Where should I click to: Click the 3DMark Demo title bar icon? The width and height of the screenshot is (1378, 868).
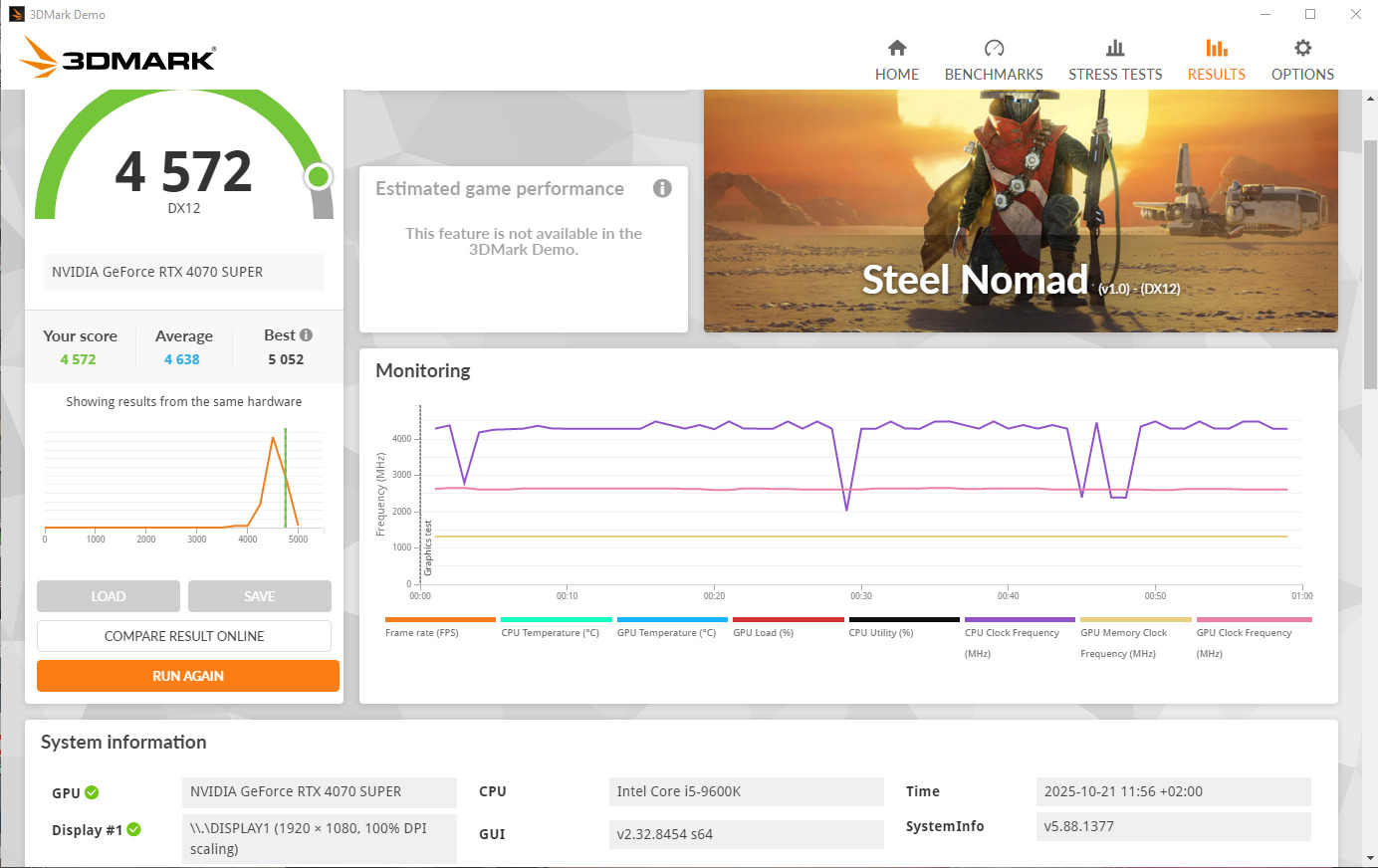click(x=16, y=14)
